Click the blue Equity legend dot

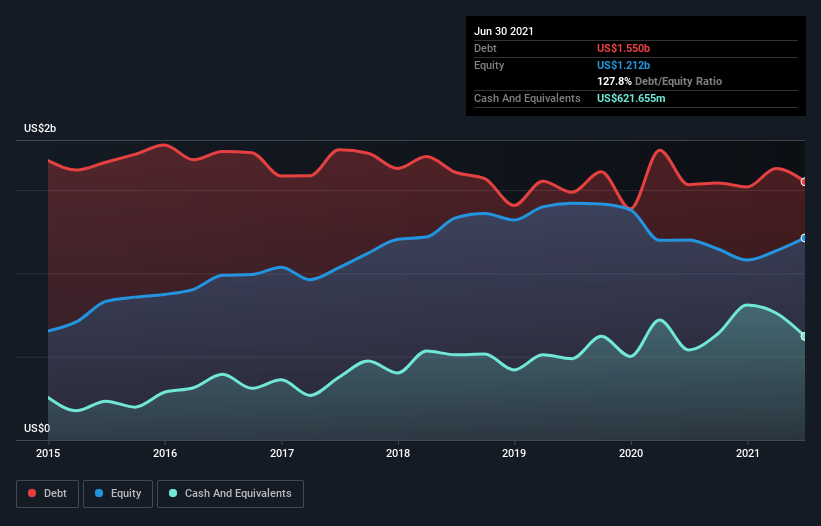pyautogui.click(x=99, y=493)
